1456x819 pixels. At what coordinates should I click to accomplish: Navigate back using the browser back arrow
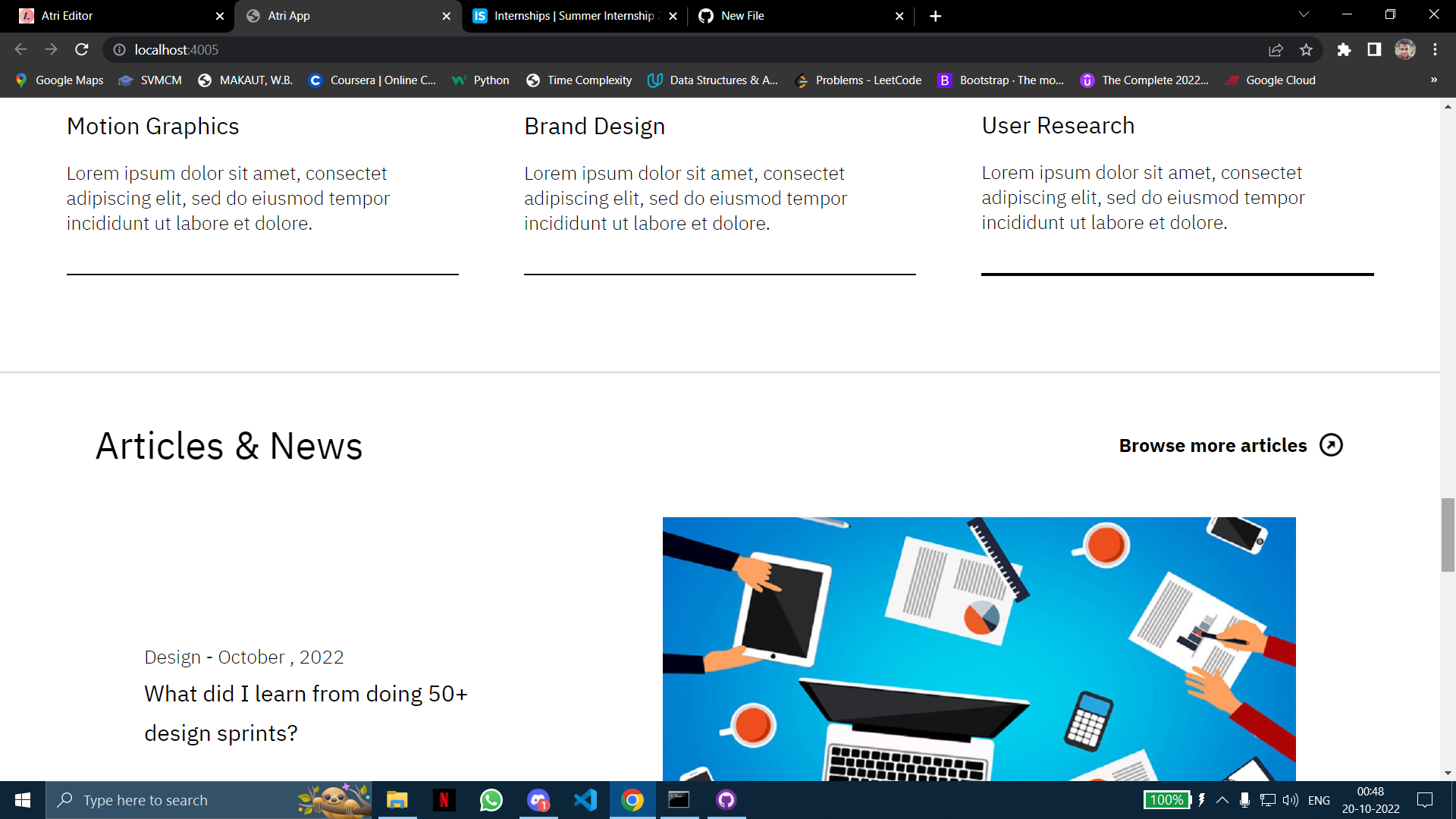coord(19,49)
